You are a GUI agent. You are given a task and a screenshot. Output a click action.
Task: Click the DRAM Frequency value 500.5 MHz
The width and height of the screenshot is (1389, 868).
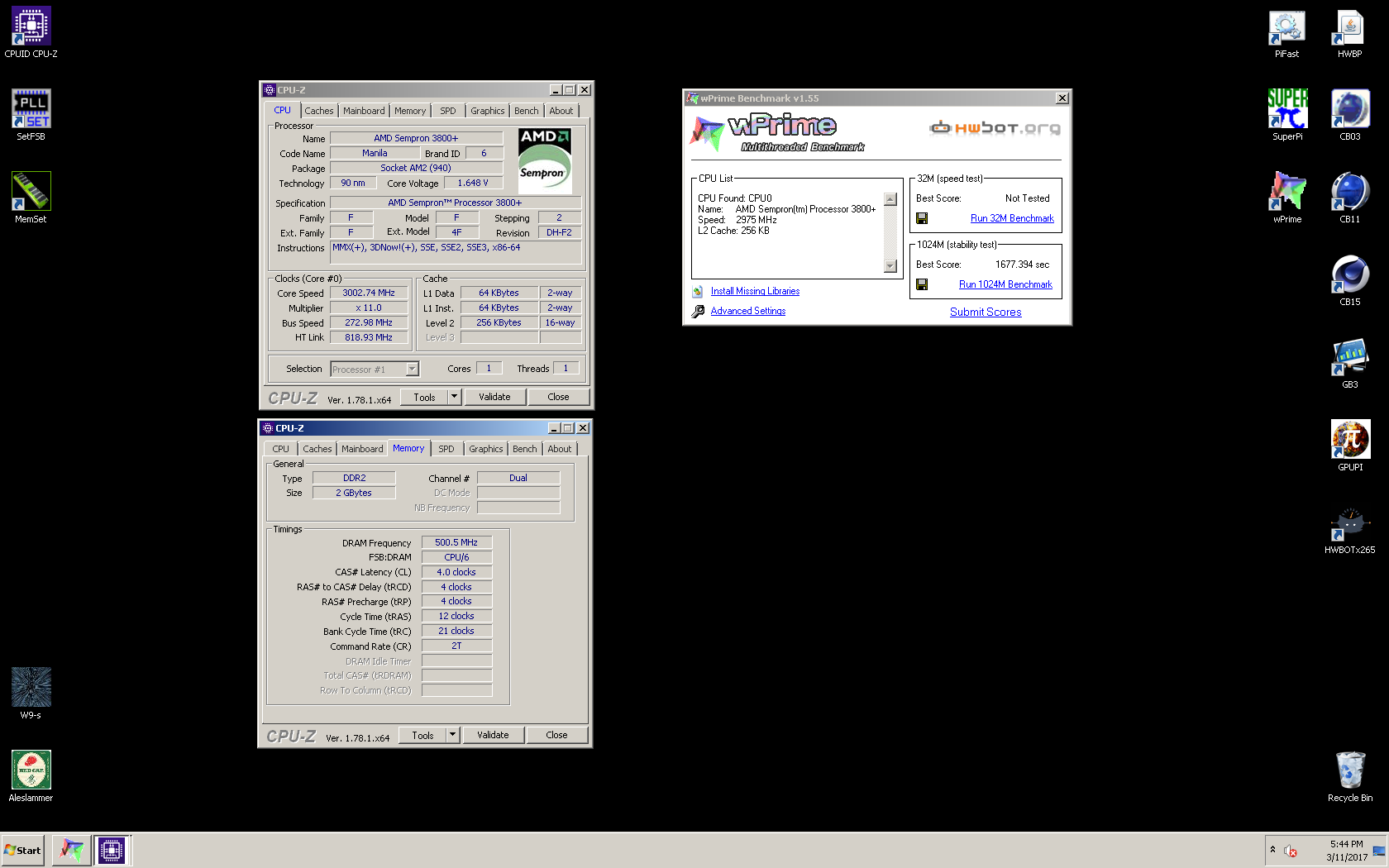click(x=456, y=542)
